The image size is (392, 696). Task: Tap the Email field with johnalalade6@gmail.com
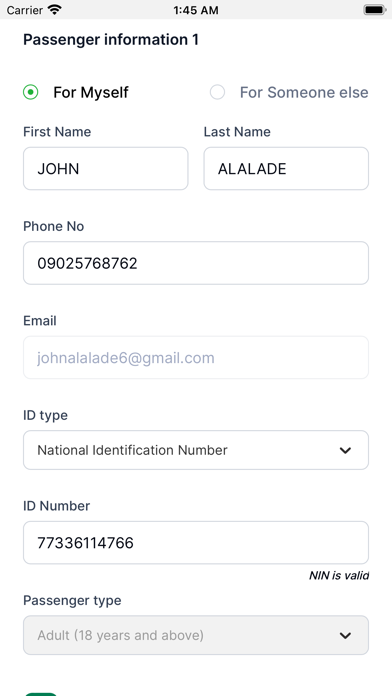click(196, 358)
